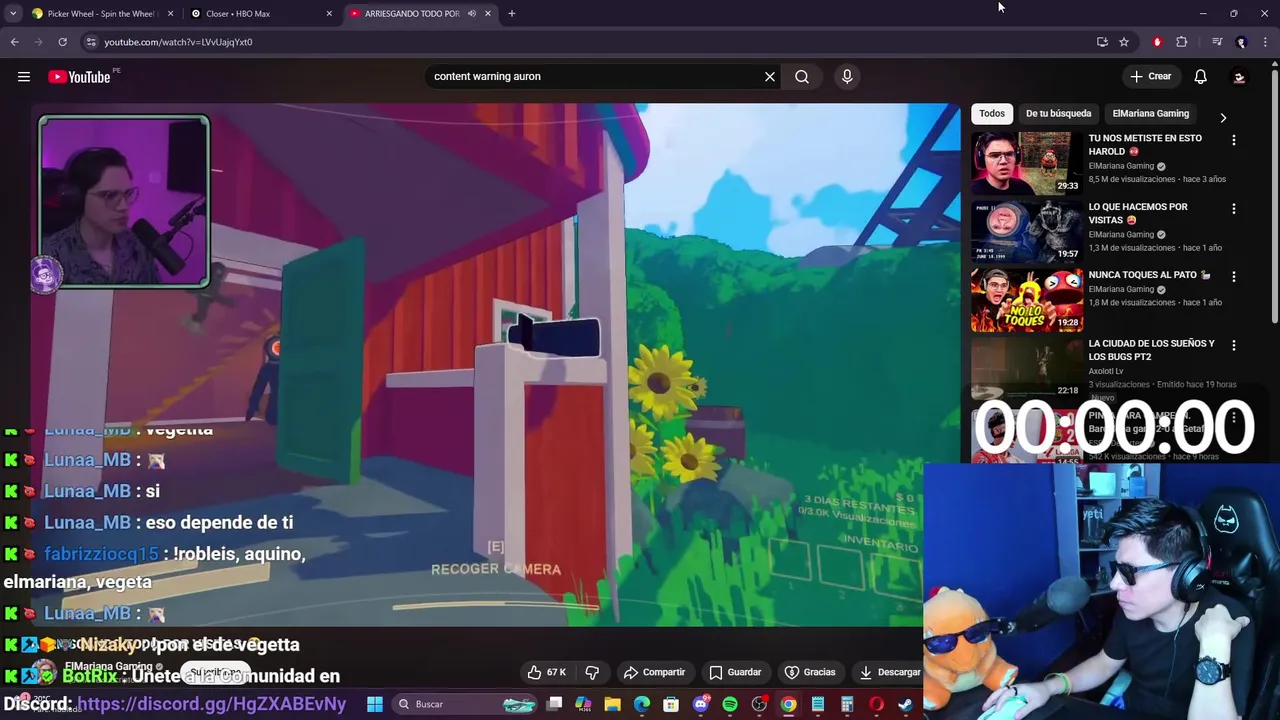Viewport: 1280px width, 720px height.
Task: Open OBS Studio from taskbar
Action: click(759, 704)
